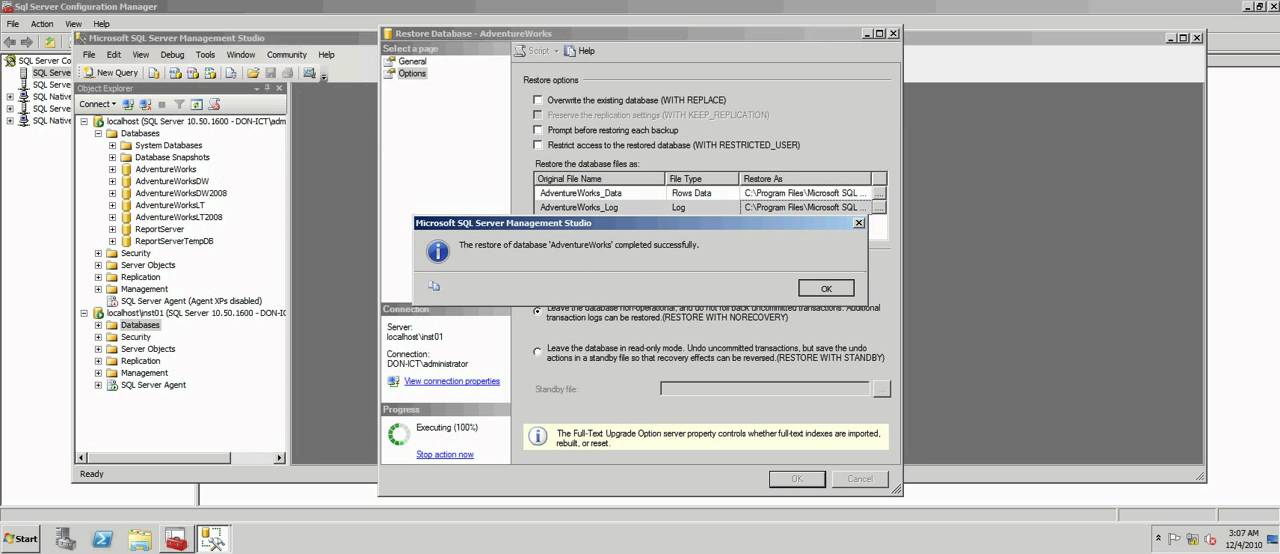
Task: Click the Stop action now link
Action: 445,454
